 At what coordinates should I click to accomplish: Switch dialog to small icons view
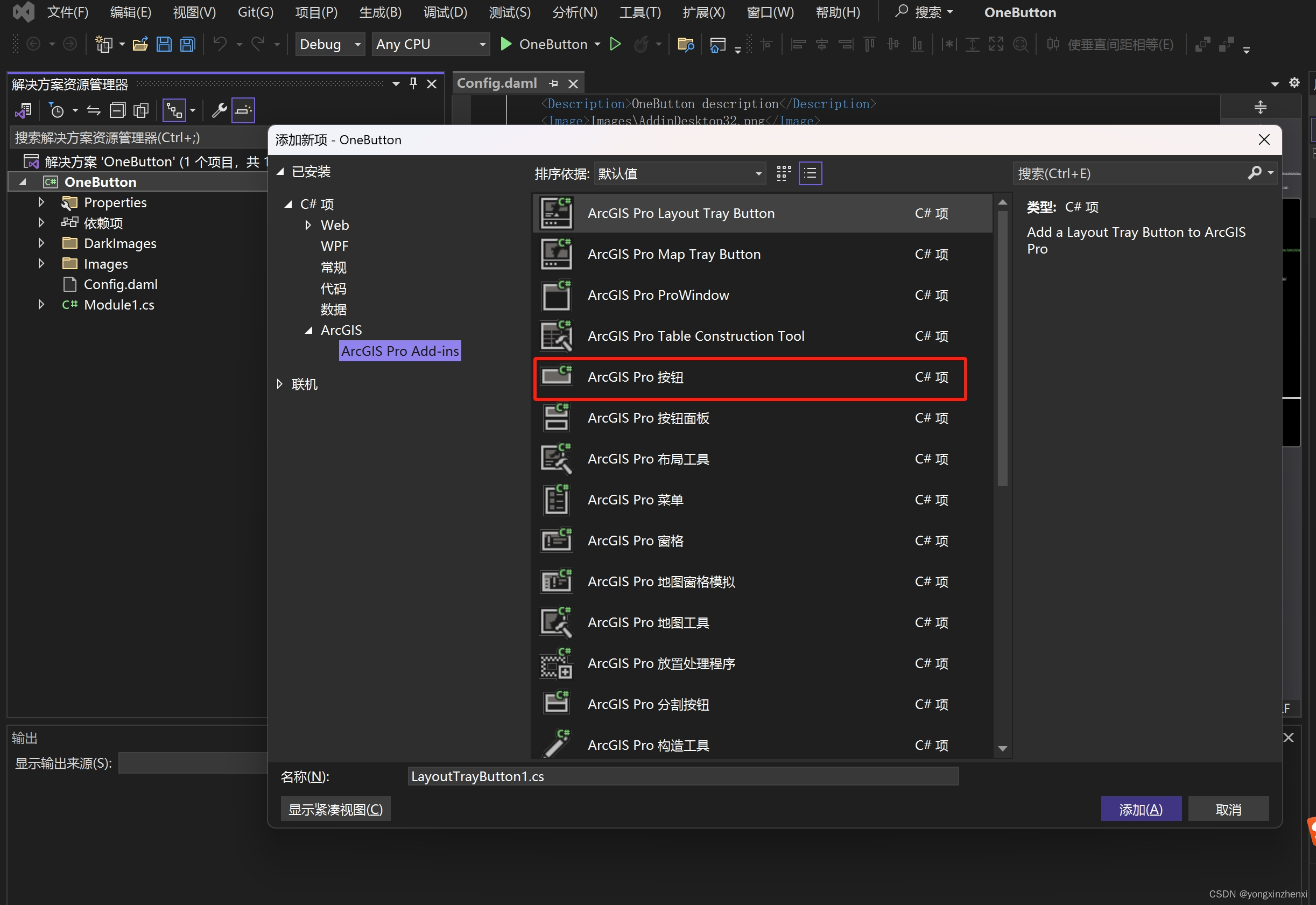coord(784,173)
